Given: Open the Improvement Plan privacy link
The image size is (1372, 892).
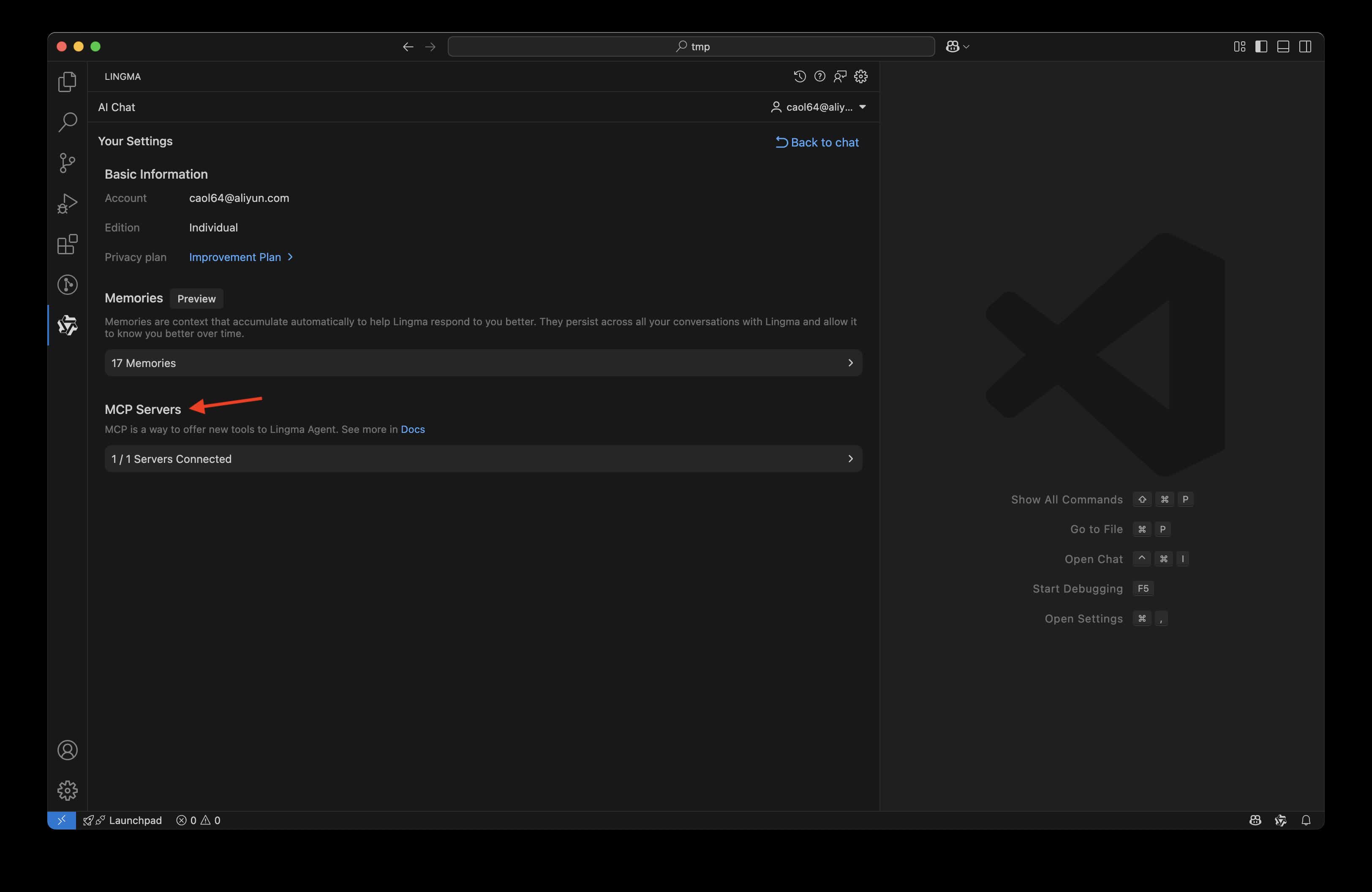Looking at the screenshot, I should pyautogui.click(x=241, y=257).
